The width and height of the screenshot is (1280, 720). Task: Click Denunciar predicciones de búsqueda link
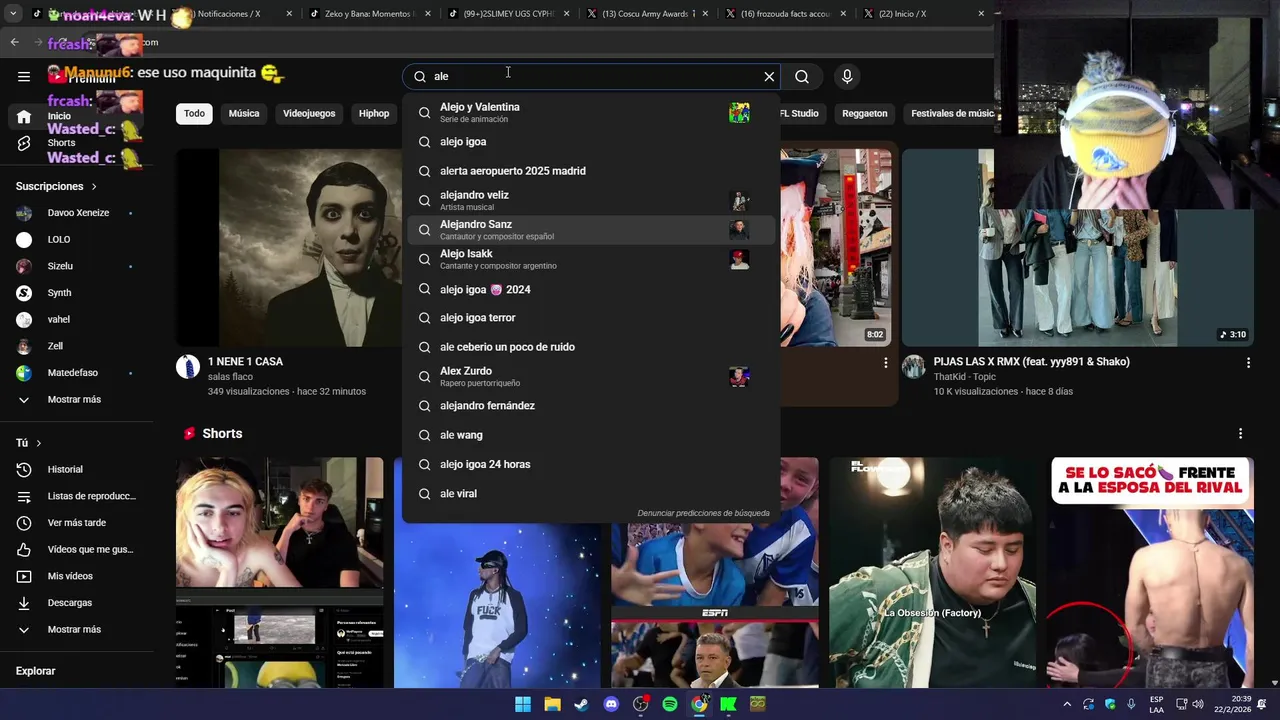703,514
